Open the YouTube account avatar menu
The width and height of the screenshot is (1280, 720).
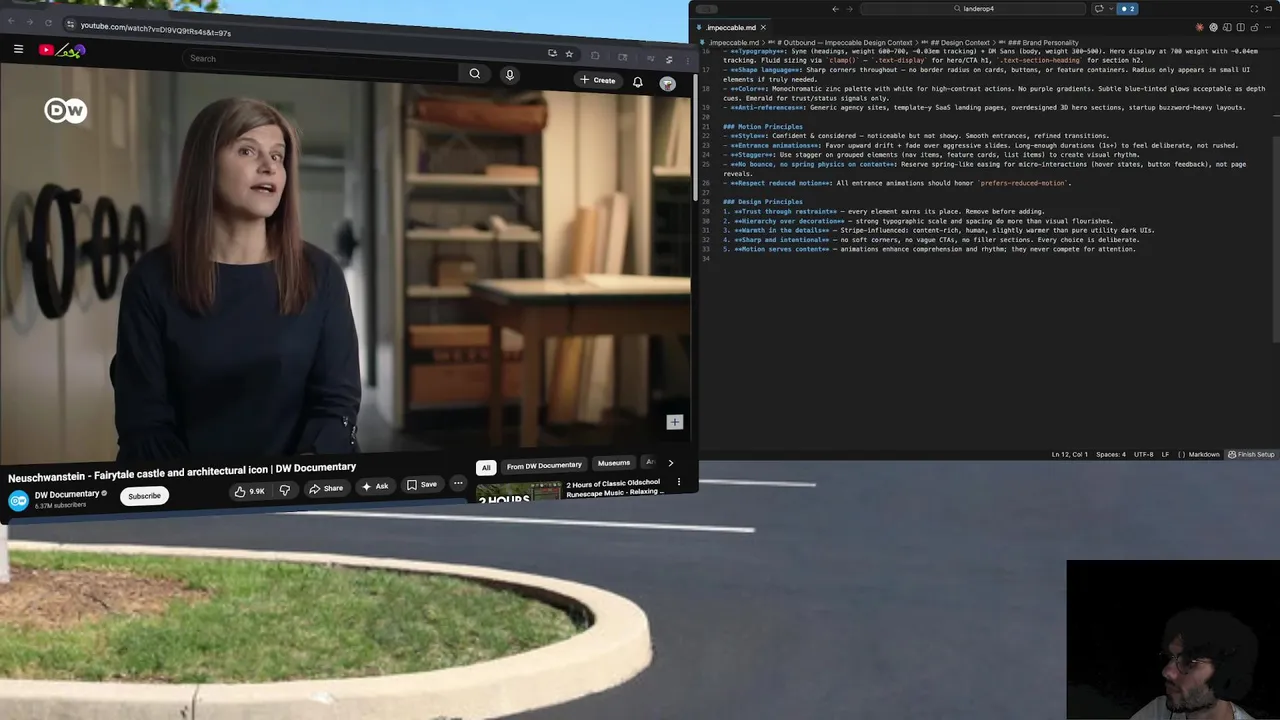click(667, 83)
